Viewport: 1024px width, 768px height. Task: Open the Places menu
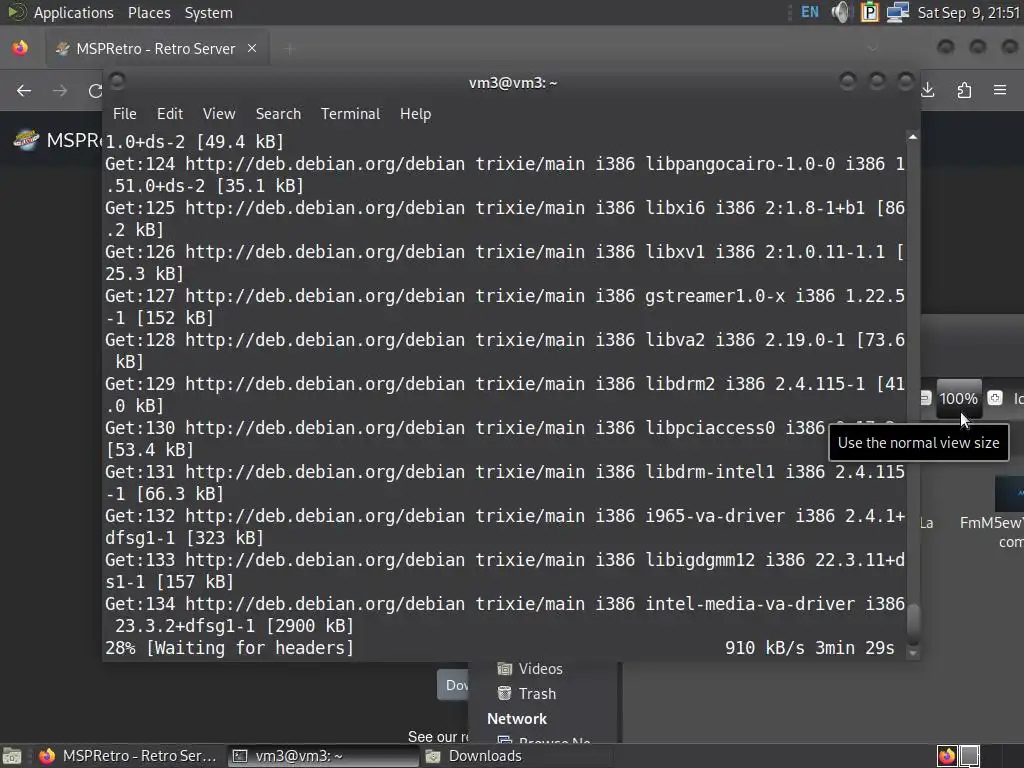(149, 12)
